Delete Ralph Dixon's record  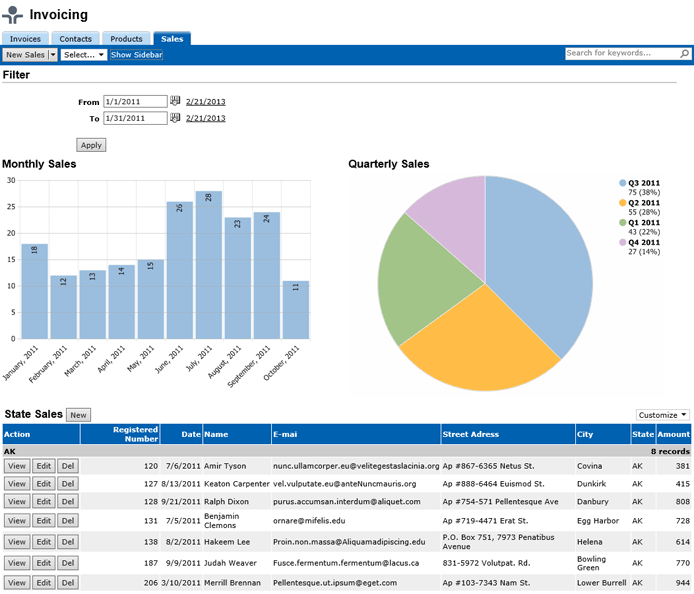click(x=68, y=501)
